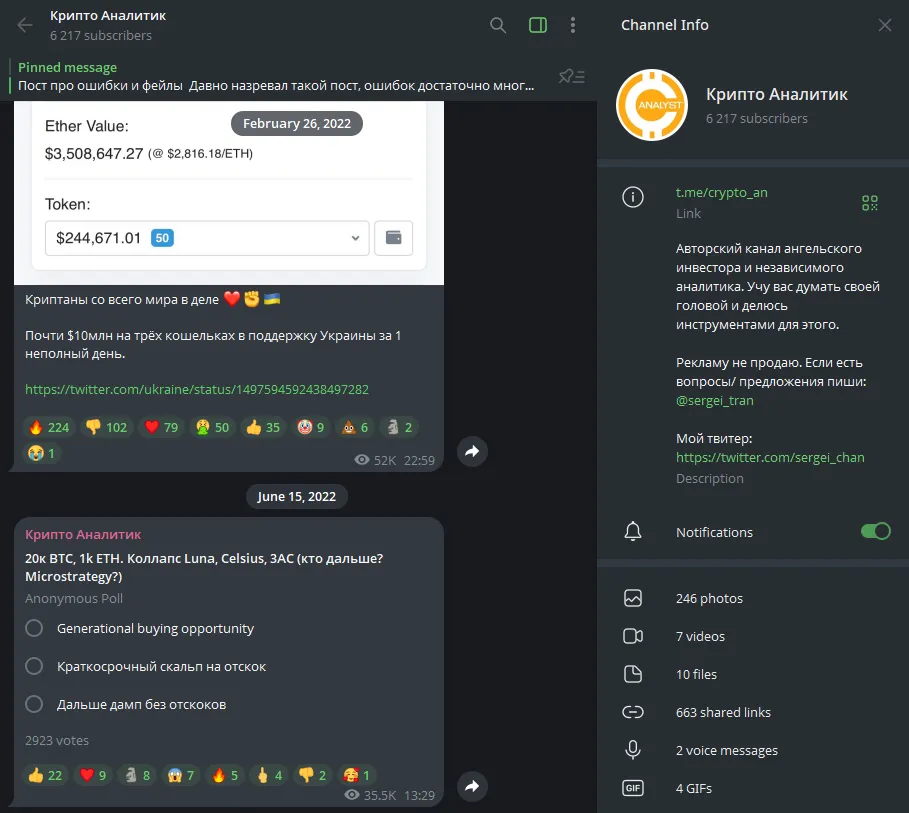Click the files document icon
This screenshot has height=813, width=909.
pyautogui.click(x=632, y=674)
